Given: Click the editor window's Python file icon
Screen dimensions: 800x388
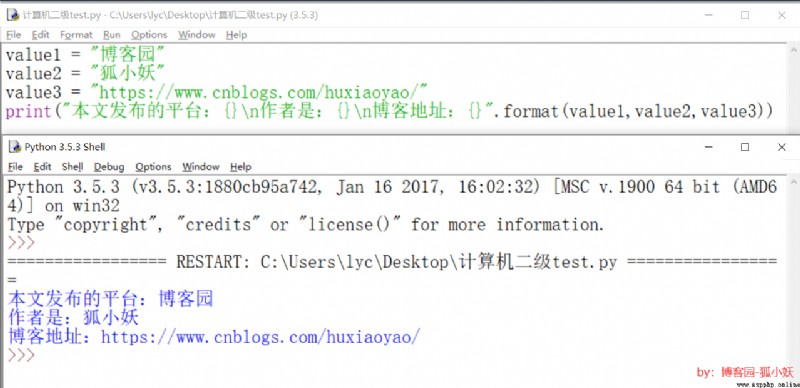Looking at the screenshot, I should pos(13,15).
